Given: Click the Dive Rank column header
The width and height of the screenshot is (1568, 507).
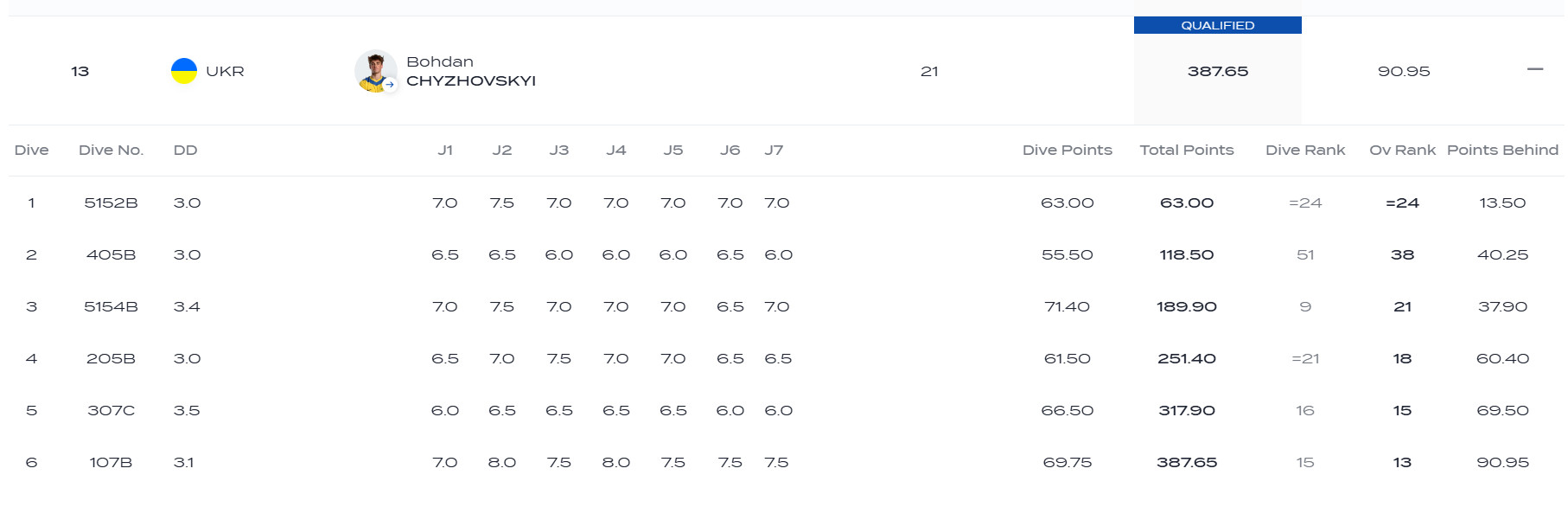Looking at the screenshot, I should (1304, 150).
